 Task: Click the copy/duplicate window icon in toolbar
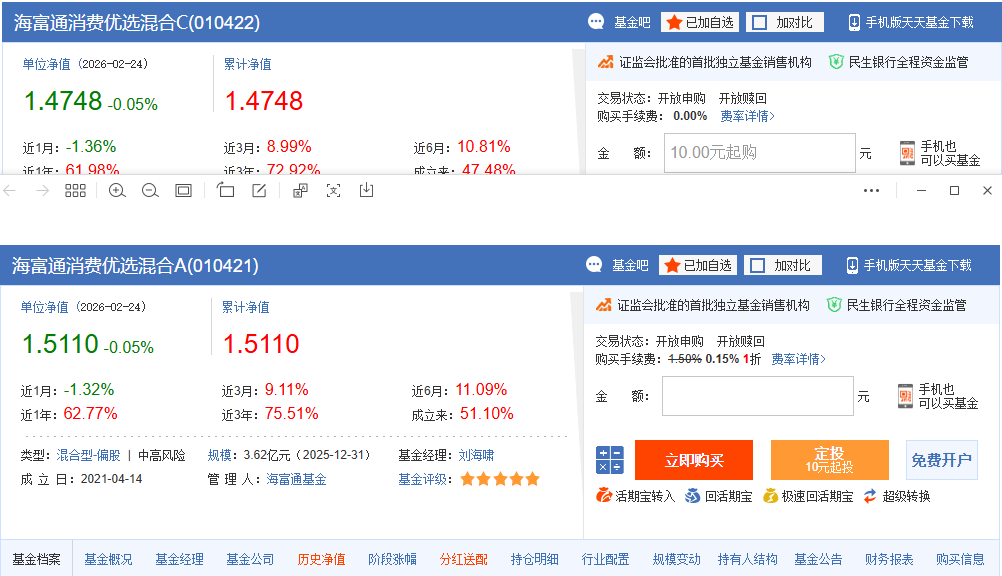click(x=300, y=191)
